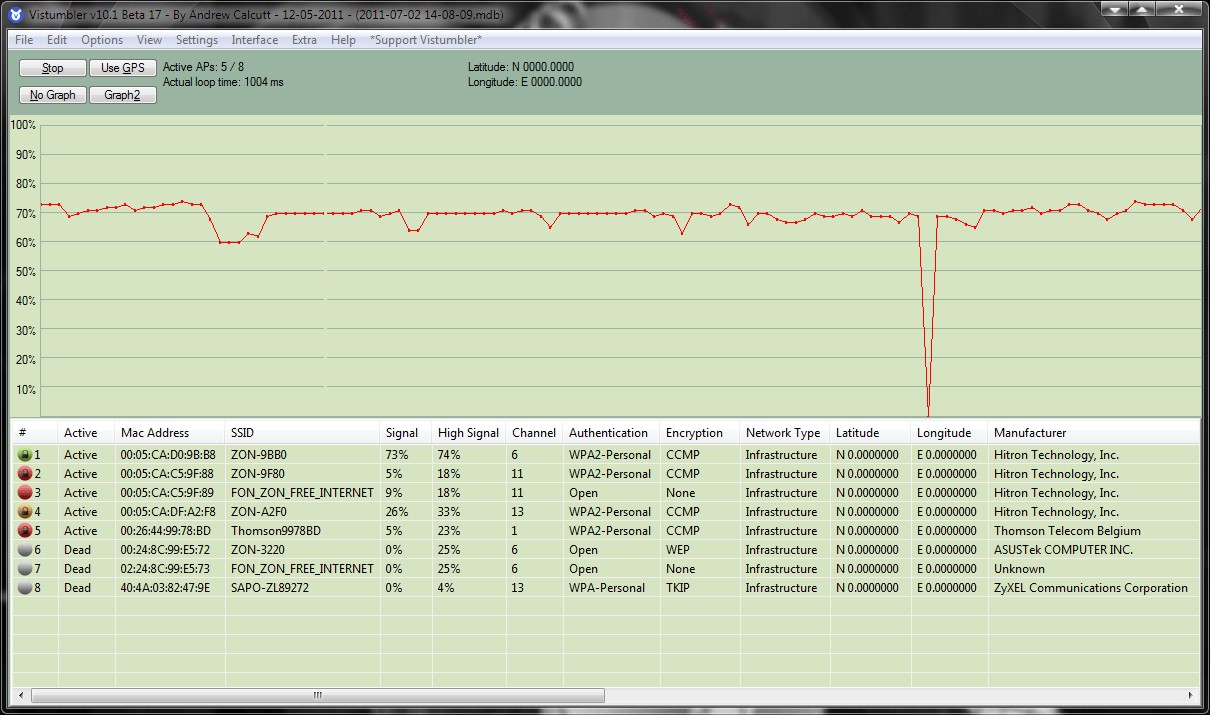
Task: Select the orange lock icon for ZON-A2F0
Action: coord(25,512)
